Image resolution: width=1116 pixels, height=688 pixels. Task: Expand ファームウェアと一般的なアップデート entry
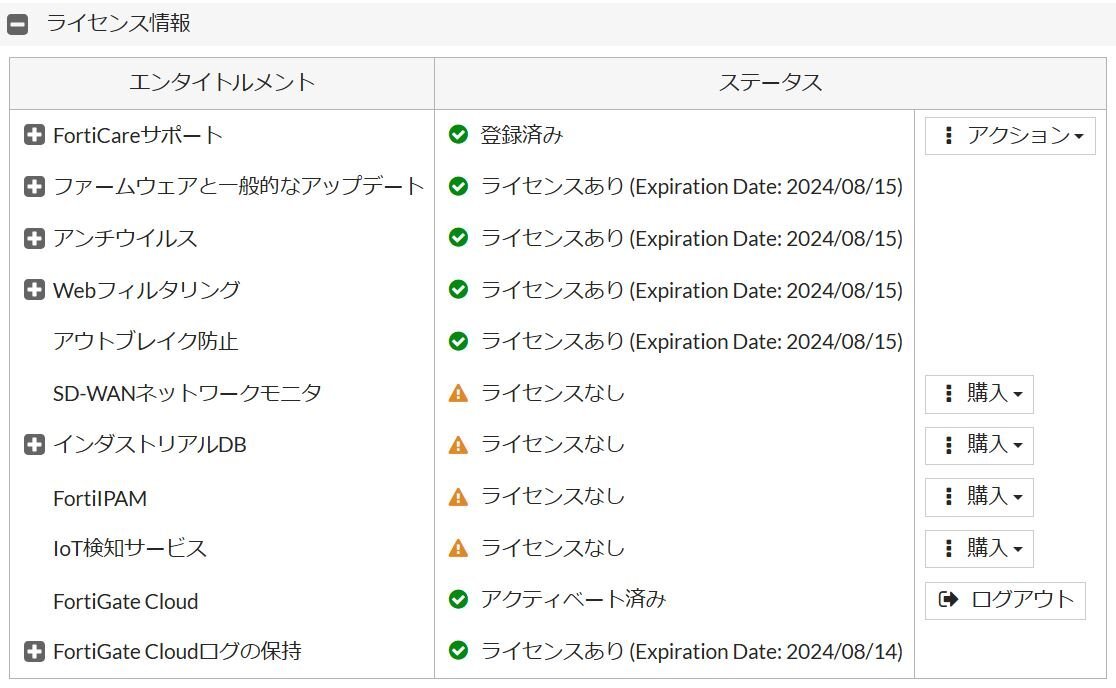(34, 187)
